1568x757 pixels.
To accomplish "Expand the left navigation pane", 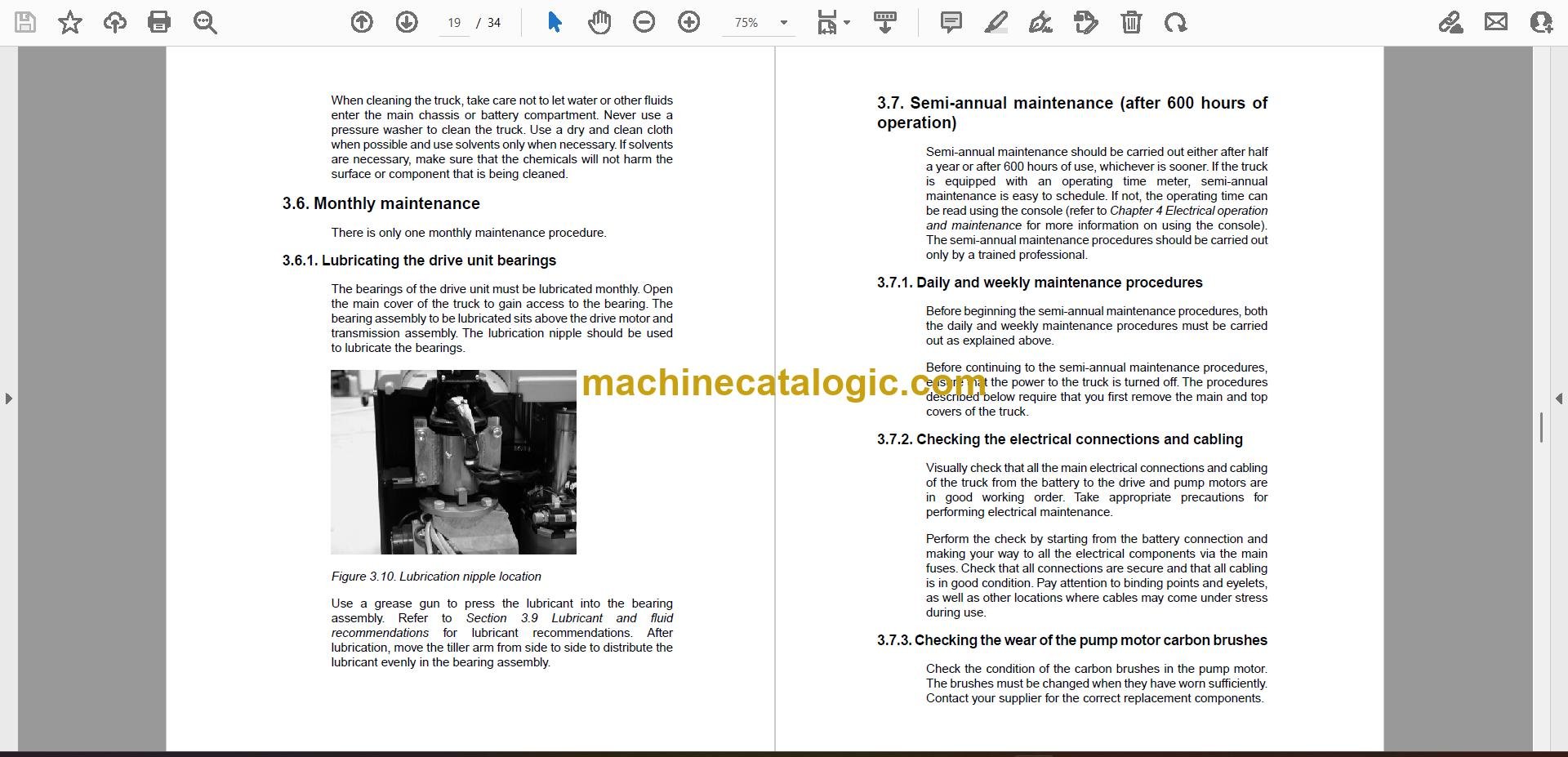I will tap(8, 399).
